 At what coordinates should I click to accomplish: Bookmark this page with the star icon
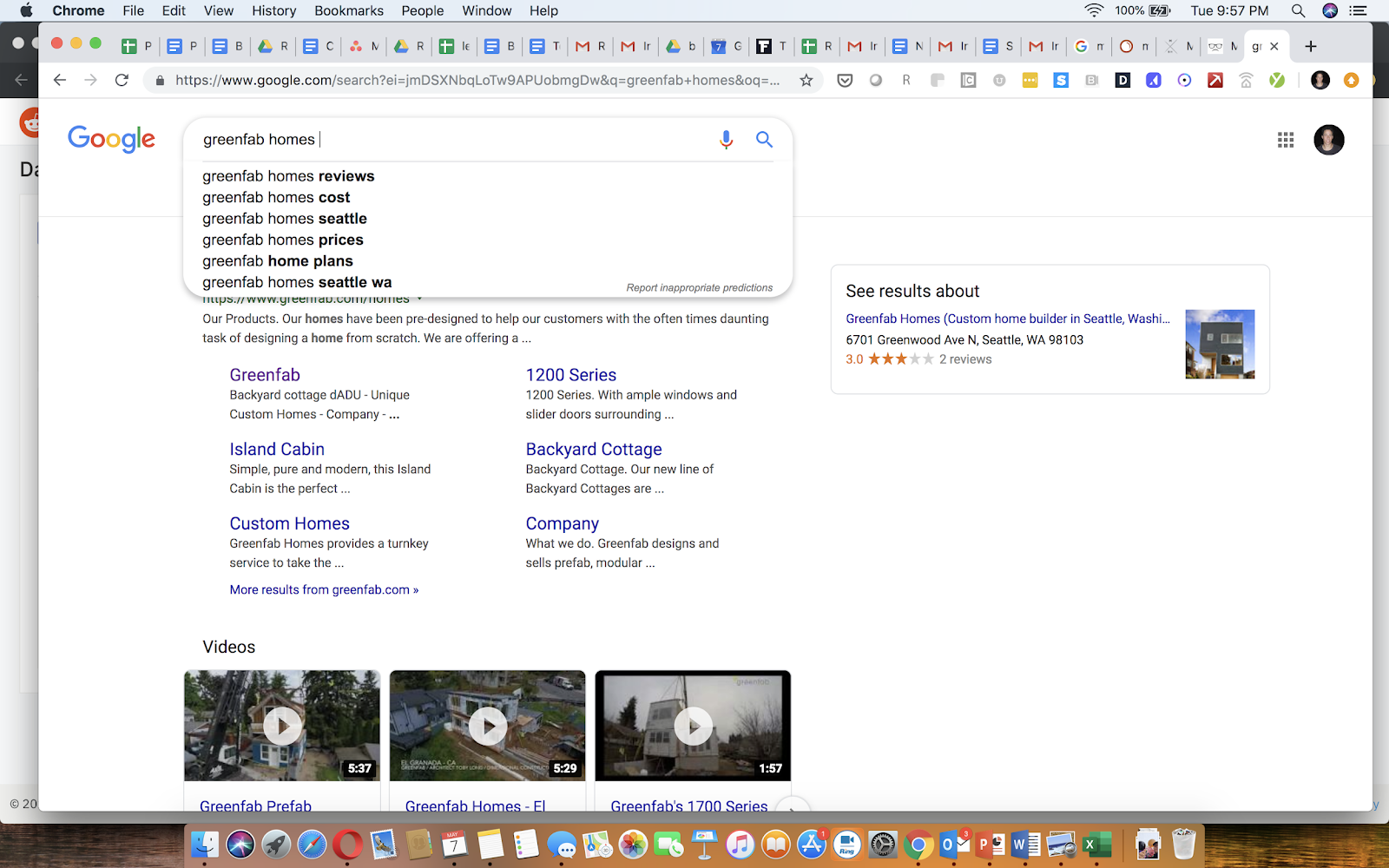click(806, 80)
